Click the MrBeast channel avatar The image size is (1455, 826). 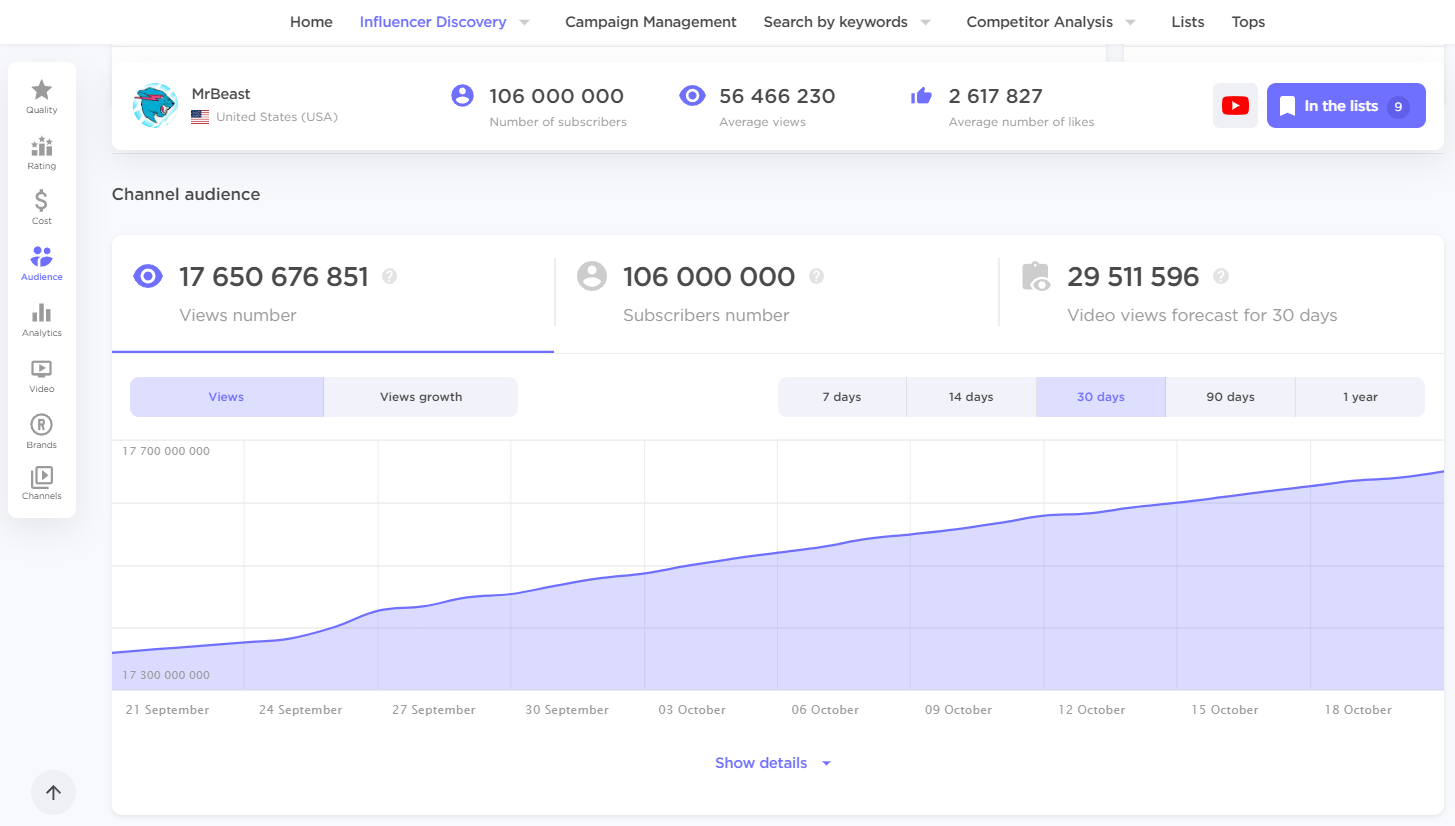[155, 105]
